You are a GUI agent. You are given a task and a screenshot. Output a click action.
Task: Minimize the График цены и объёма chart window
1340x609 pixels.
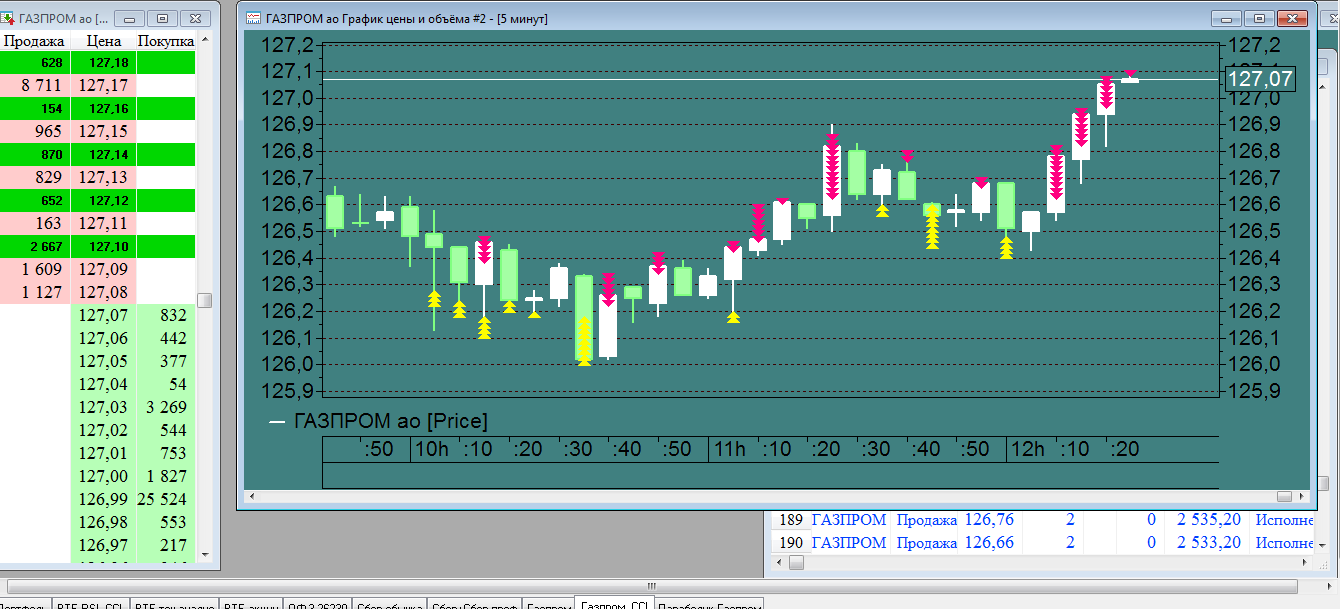click(1226, 18)
